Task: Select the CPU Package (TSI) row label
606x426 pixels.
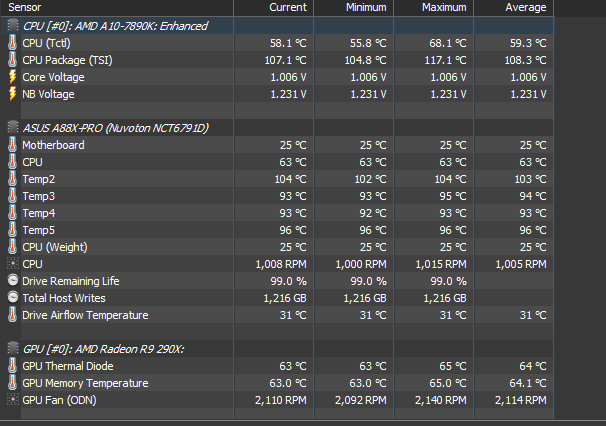Action: pyautogui.click(x=67, y=60)
